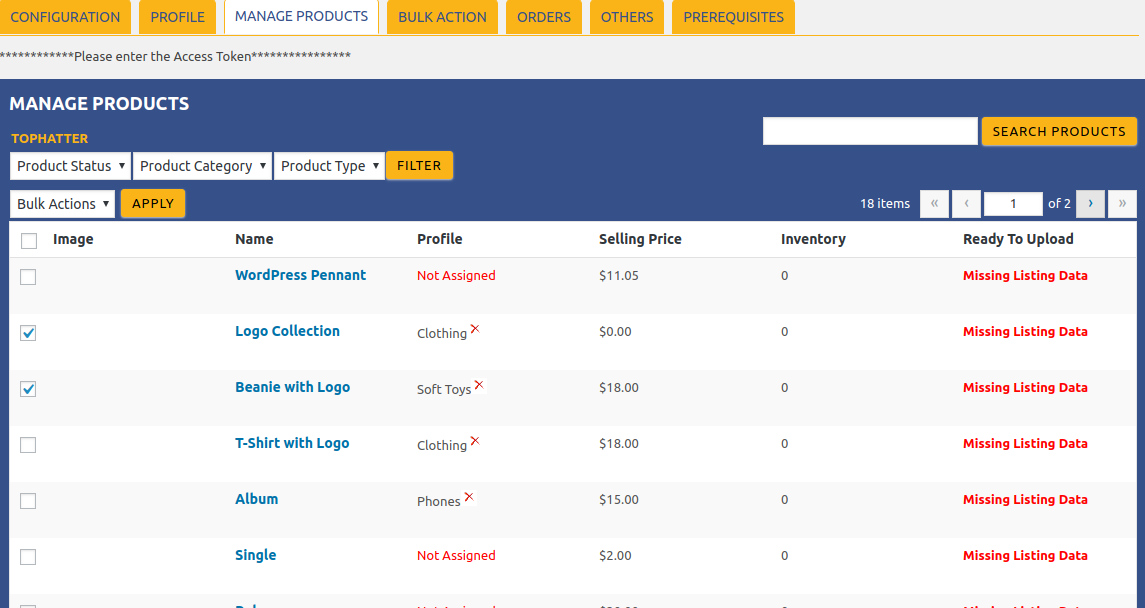This screenshot has width=1145, height=608.
Task: Open the Bulk Actions dropdown
Action: pyautogui.click(x=63, y=204)
